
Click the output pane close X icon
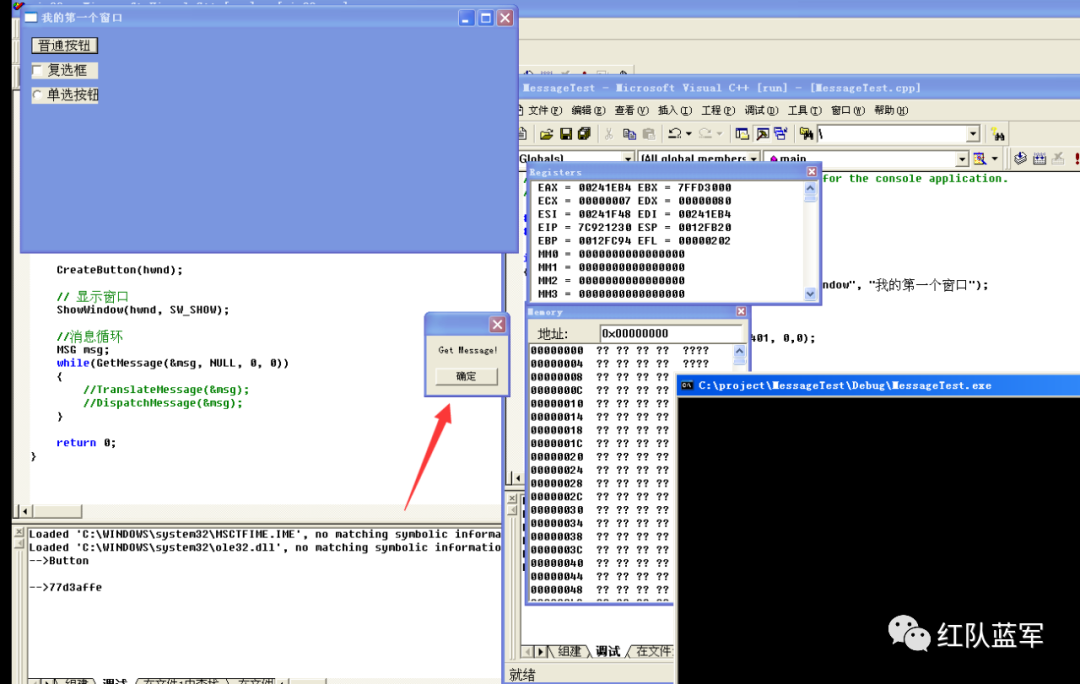pos(19,532)
